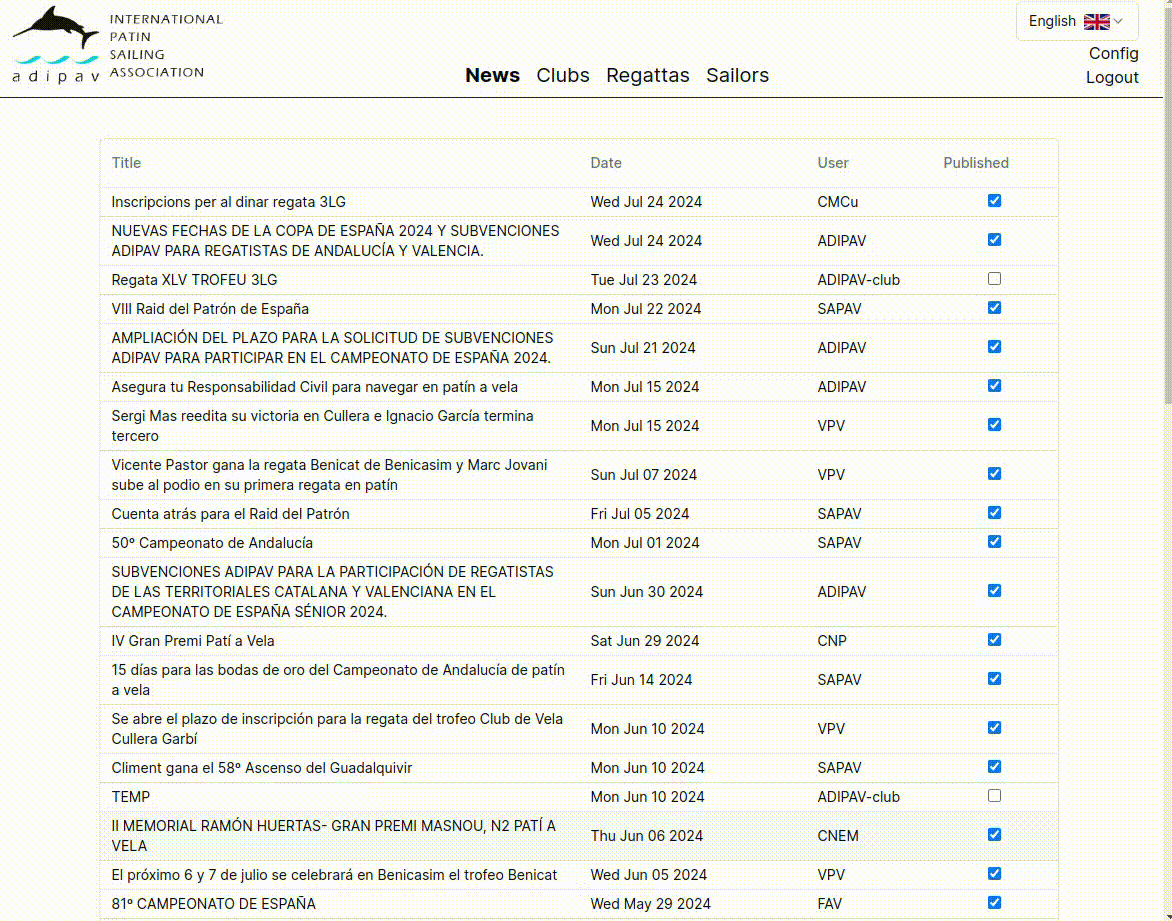Screen dimensions: 1172x921
Task: Publish the Regata XLV TROFEU 3LG article
Action: tap(994, 279)
